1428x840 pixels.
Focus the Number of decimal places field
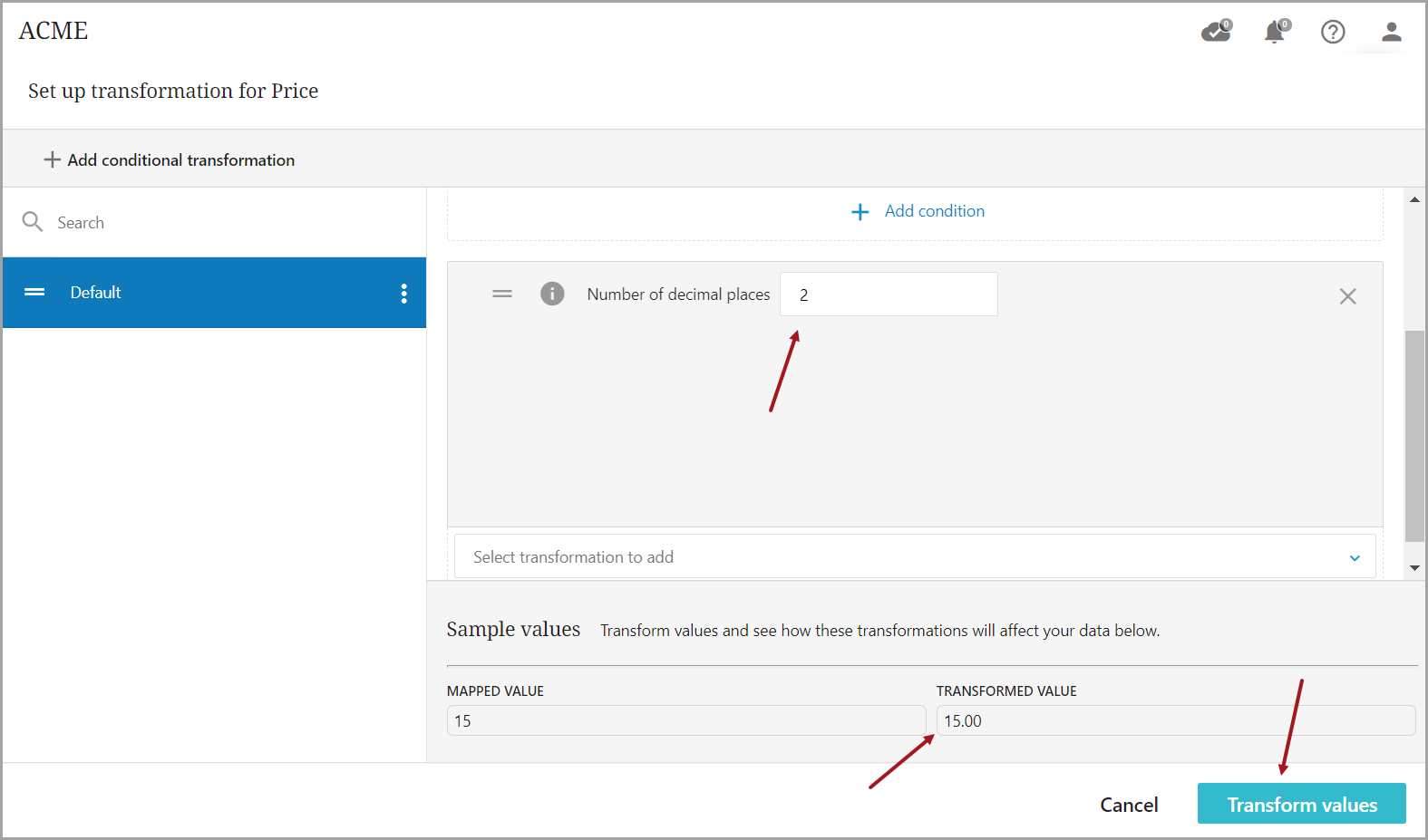click(x=888, y=294)
